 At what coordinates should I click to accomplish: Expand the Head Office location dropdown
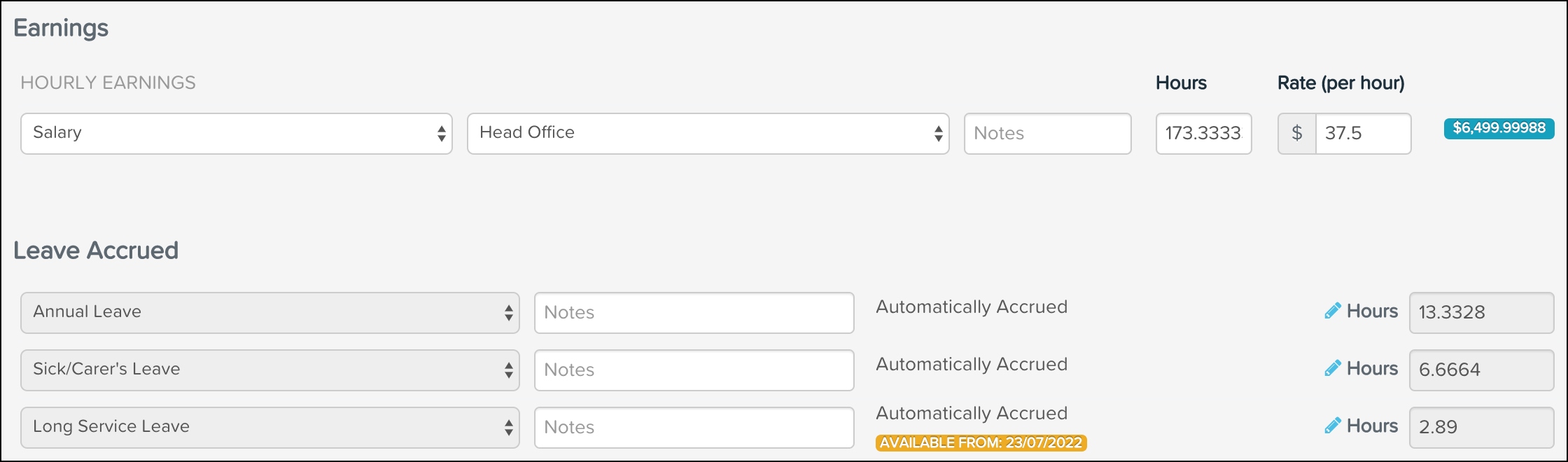(707, 133)
